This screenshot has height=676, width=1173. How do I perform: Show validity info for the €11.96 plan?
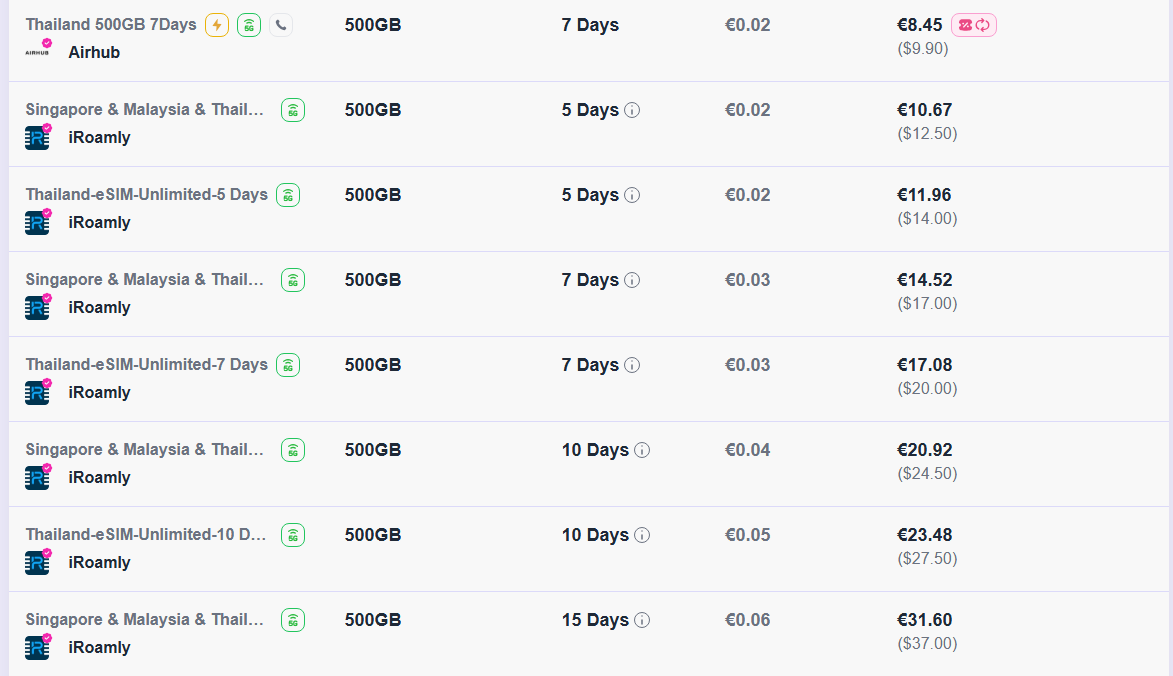coord(632,195)
